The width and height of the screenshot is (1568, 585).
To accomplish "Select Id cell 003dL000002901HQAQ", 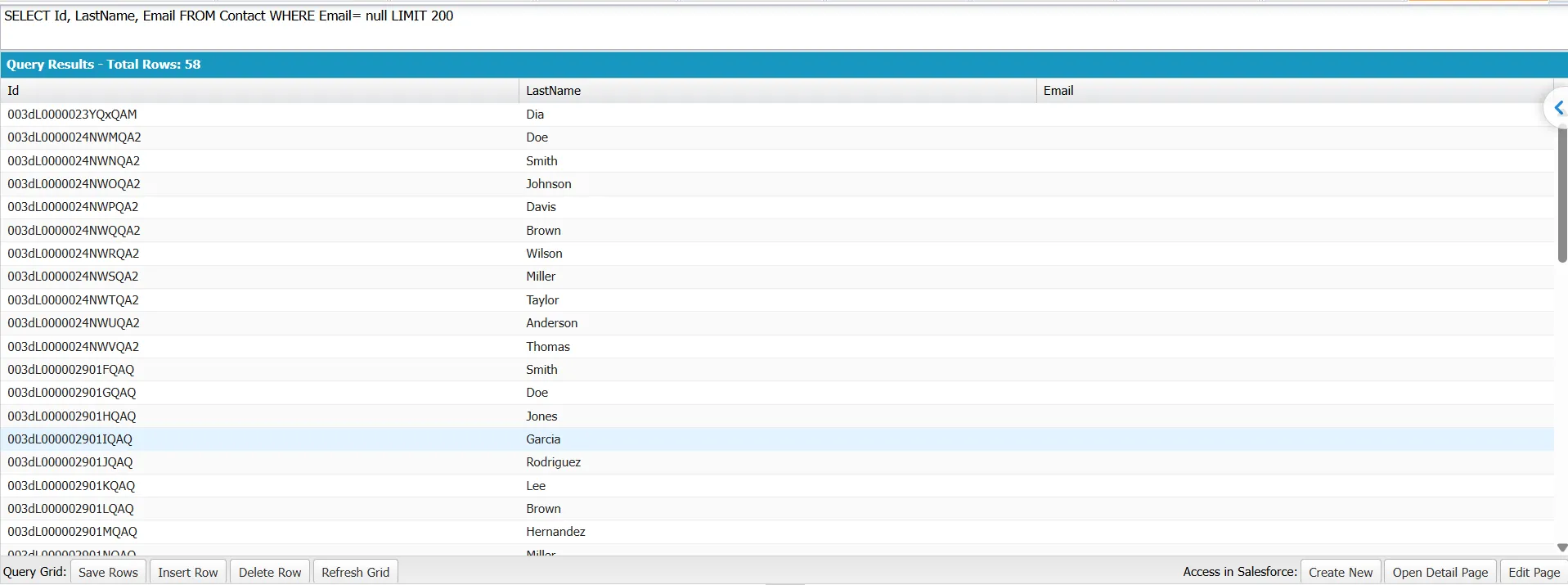I will 259,416.
